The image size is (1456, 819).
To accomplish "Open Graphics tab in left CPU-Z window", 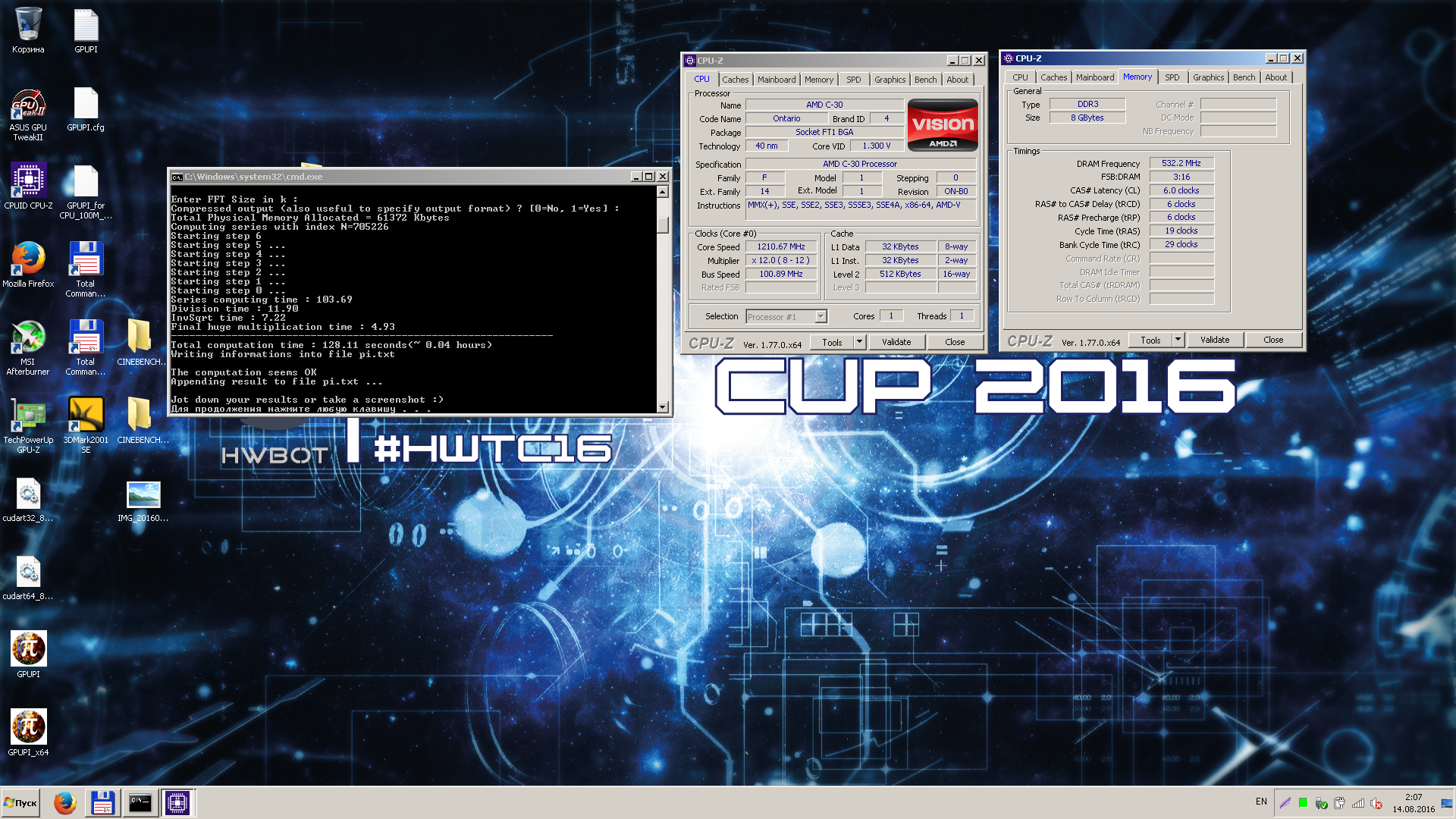I will pyautogui.click(x=890, y=80).
